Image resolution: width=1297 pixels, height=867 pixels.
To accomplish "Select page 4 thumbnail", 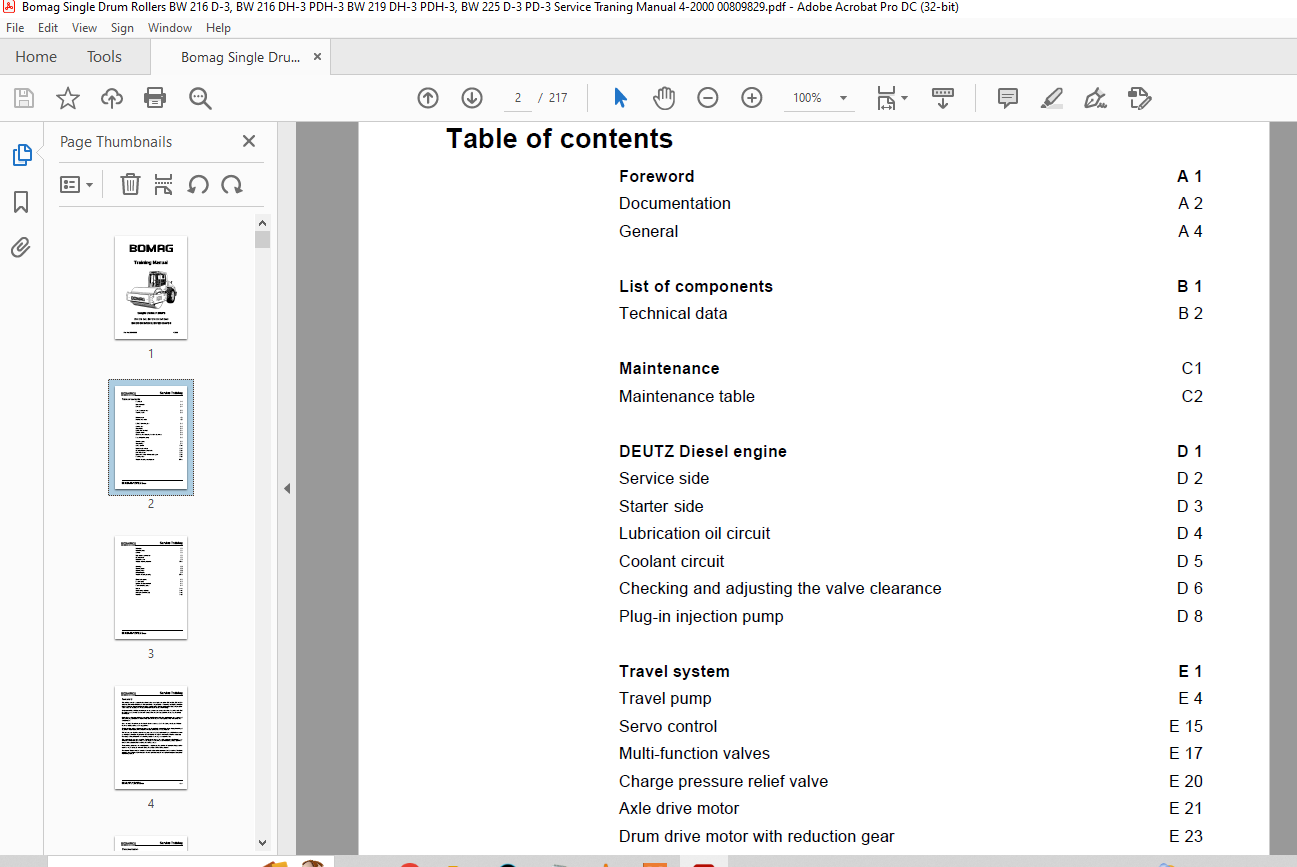I will (x=151, y=738).
